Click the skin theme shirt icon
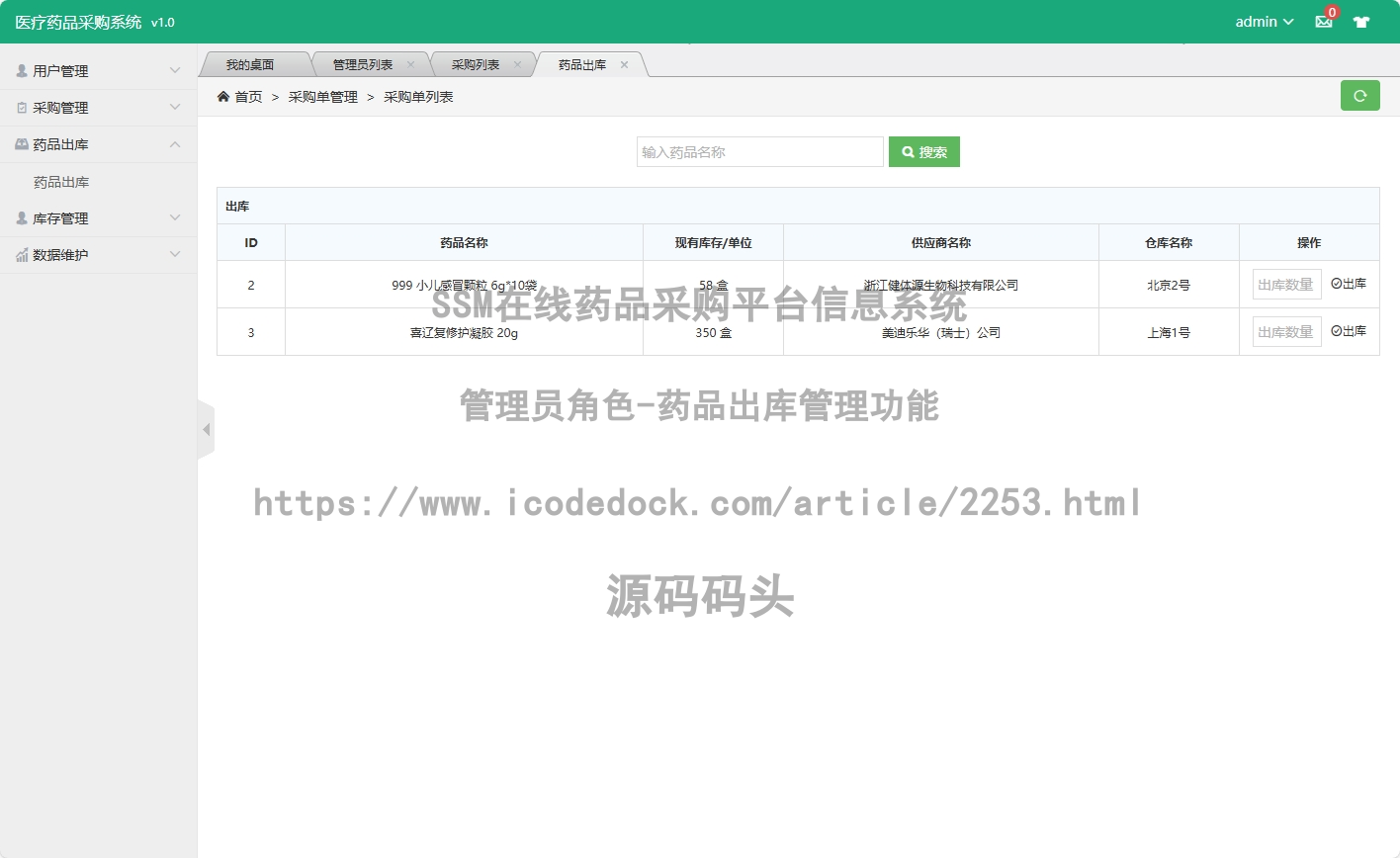 [x=1361, y=22]
